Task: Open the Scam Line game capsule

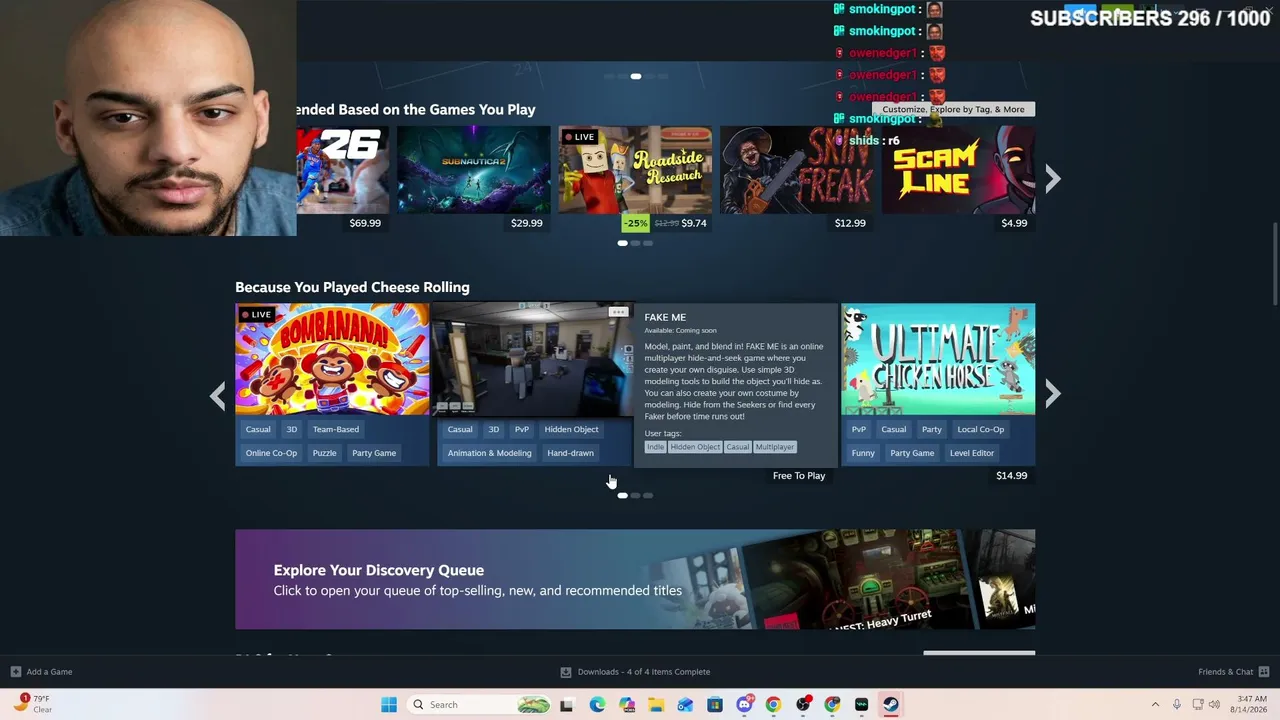Action: click(958, 169)
